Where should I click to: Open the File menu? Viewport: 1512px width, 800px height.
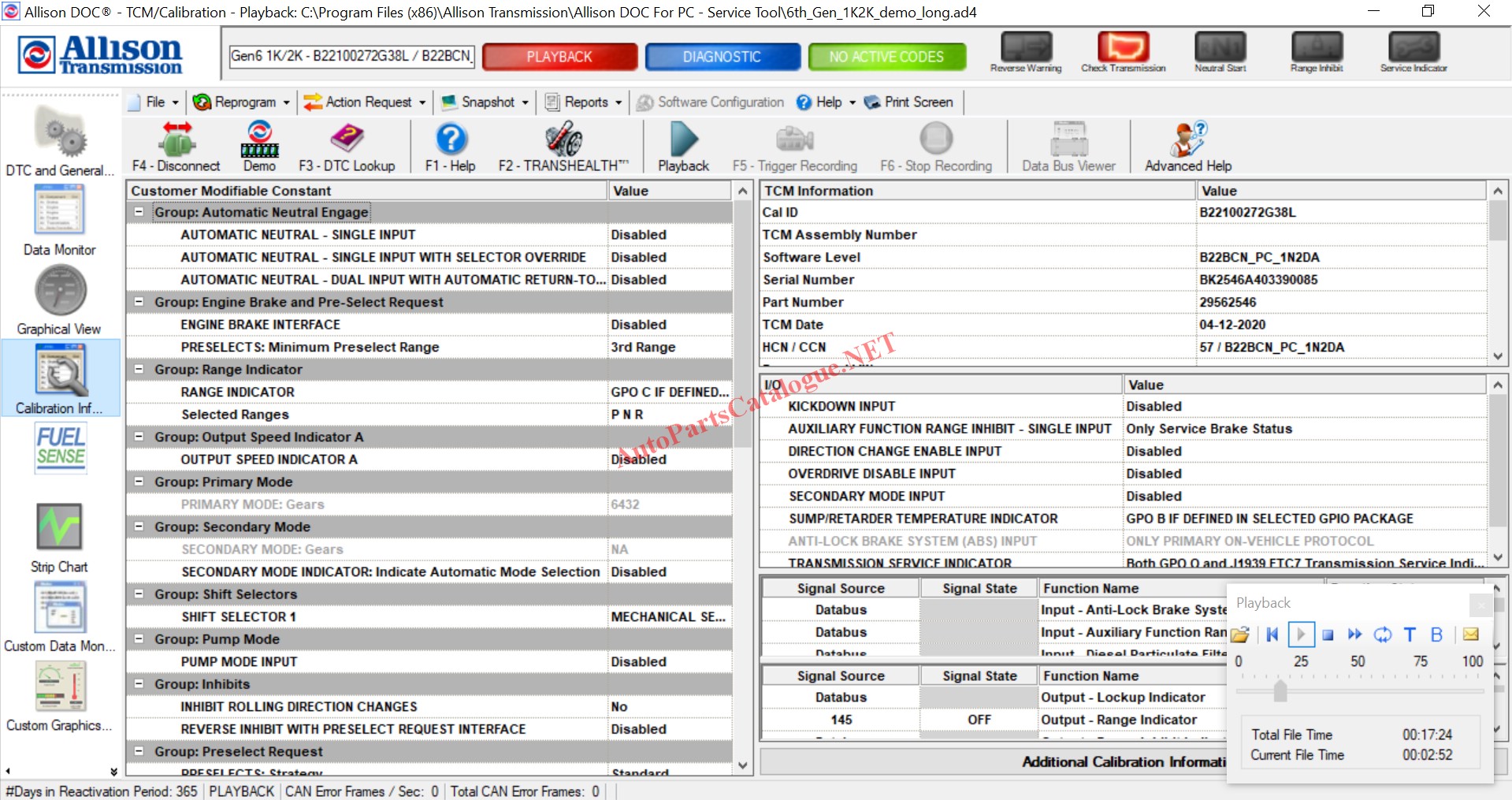(156, 102)
